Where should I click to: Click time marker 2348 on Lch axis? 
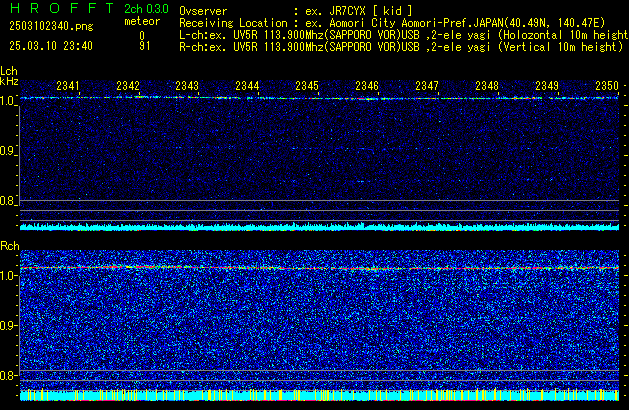(487, 86)
